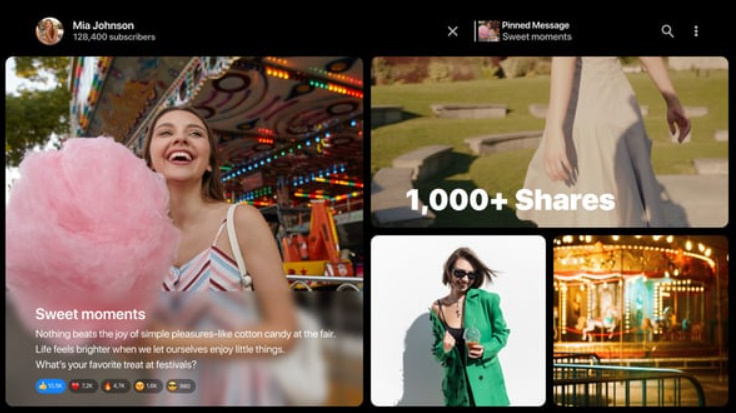The image size is (736, 413).
Task: Open the search icon in header
Action: [x=667, y=31]
